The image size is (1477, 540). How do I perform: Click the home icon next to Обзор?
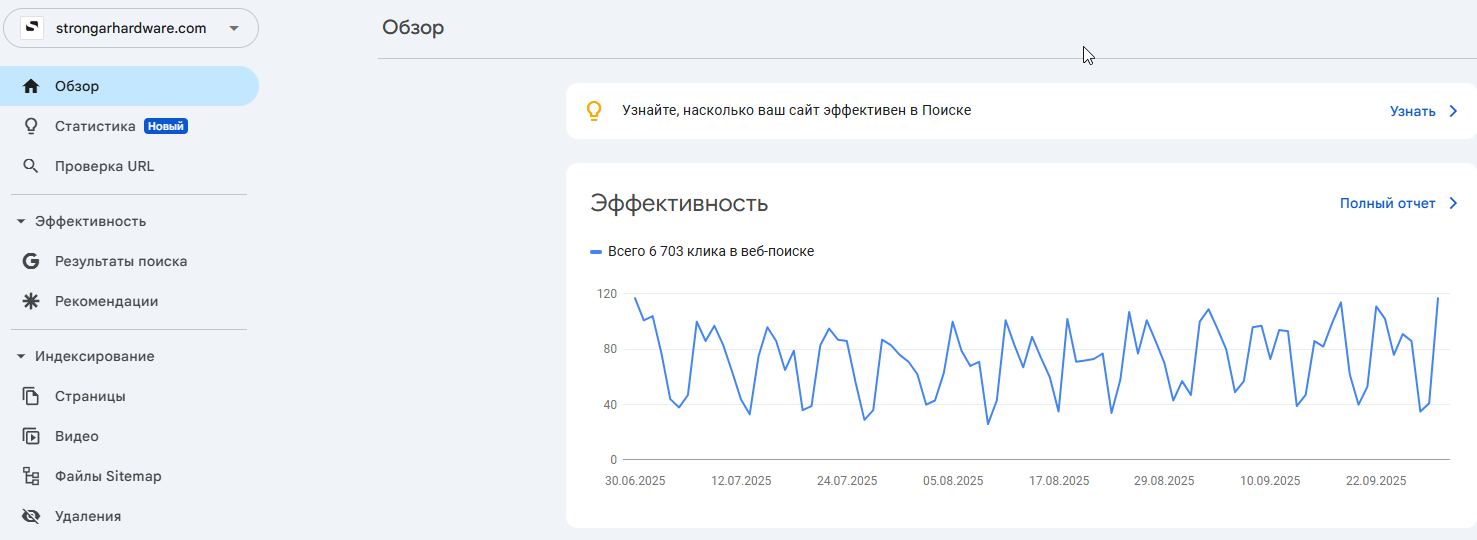31,86
